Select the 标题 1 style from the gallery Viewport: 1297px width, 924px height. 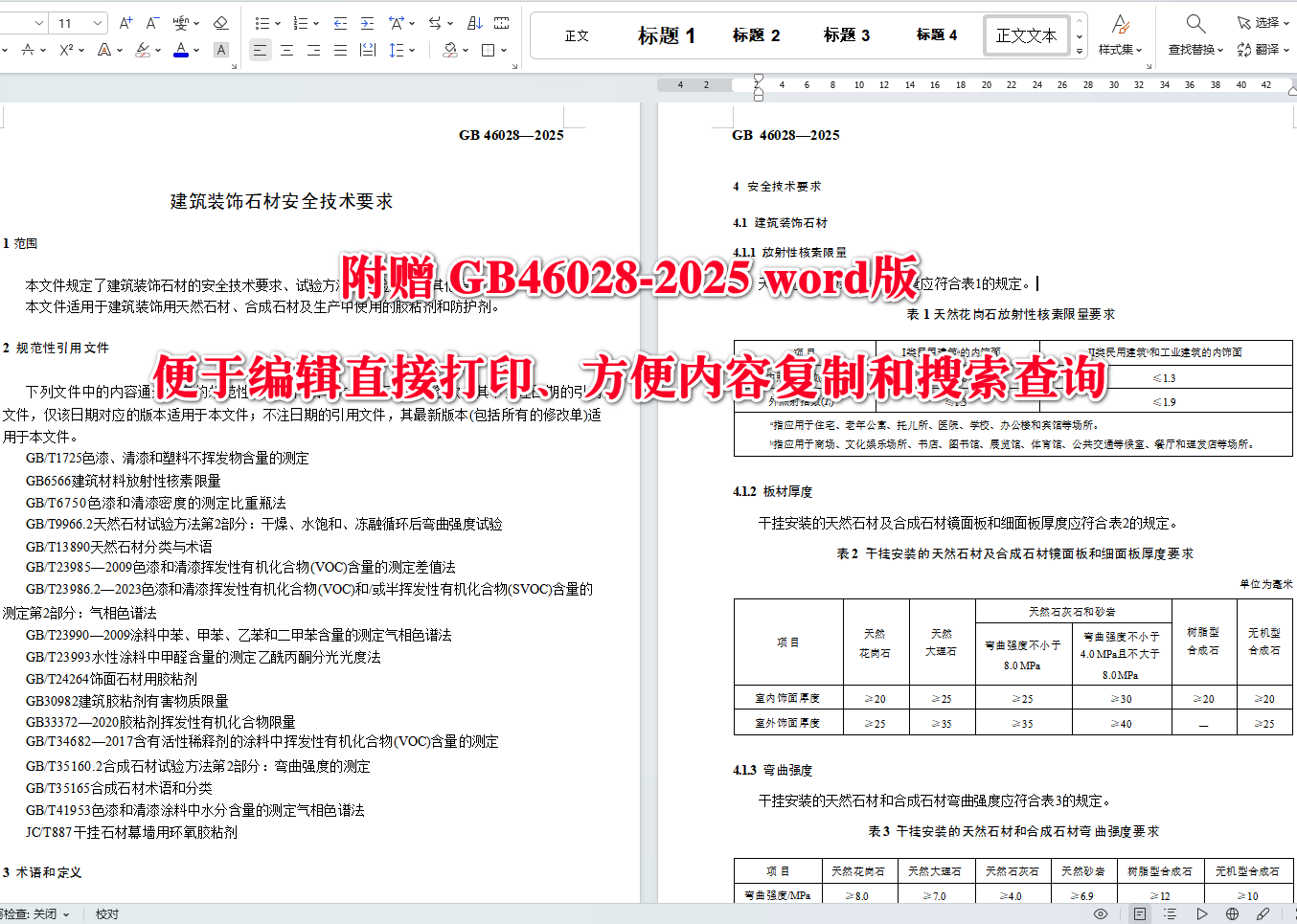click(x=666, y=35)
